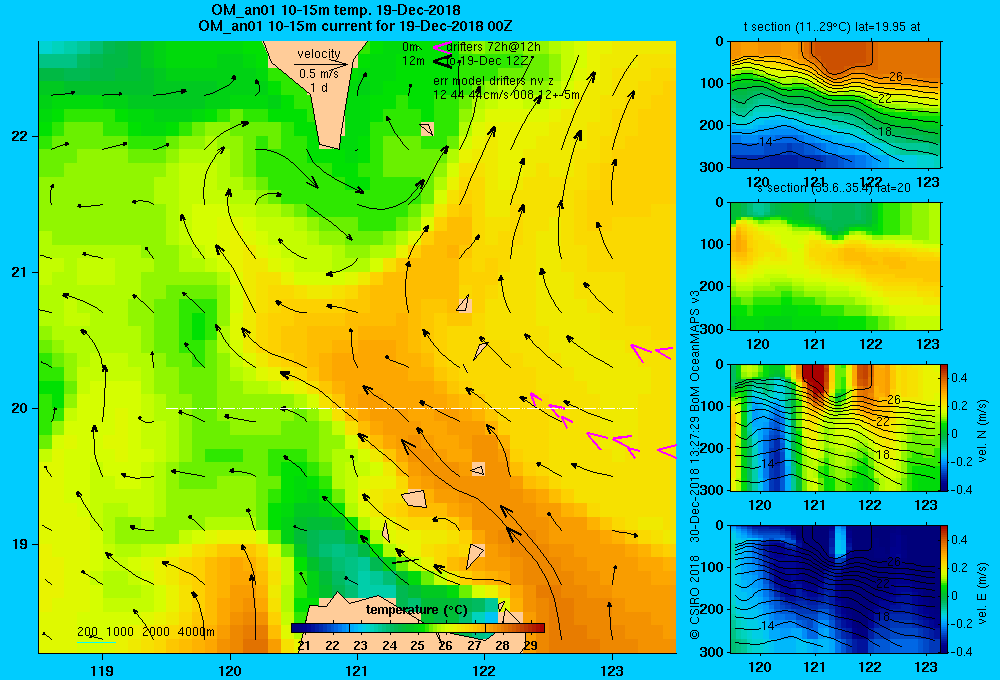Click latitude label 19 on main map axis

click(x=18, y=544)
